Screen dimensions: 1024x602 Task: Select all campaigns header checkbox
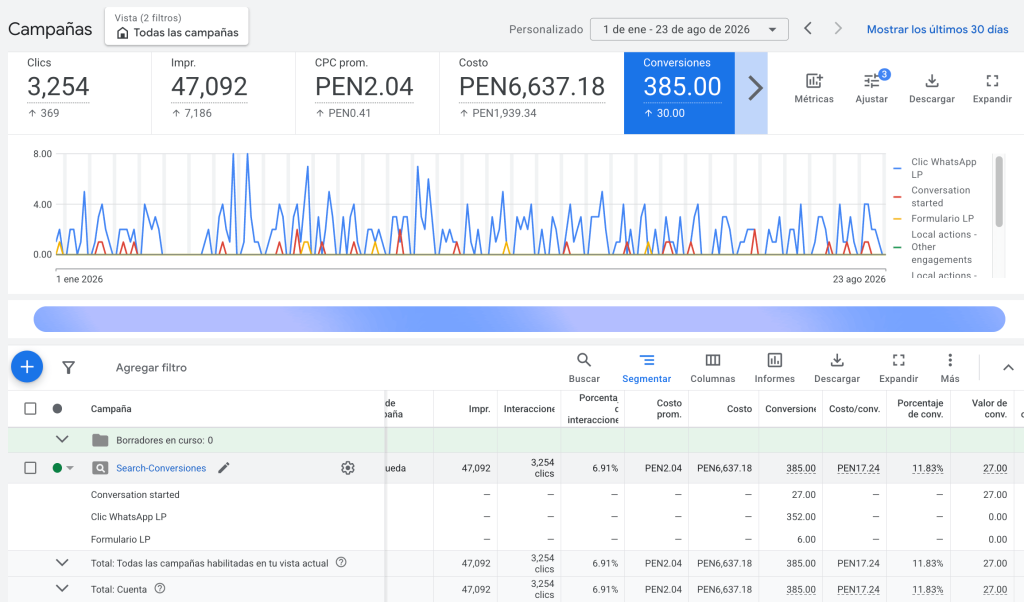[30, 408]
